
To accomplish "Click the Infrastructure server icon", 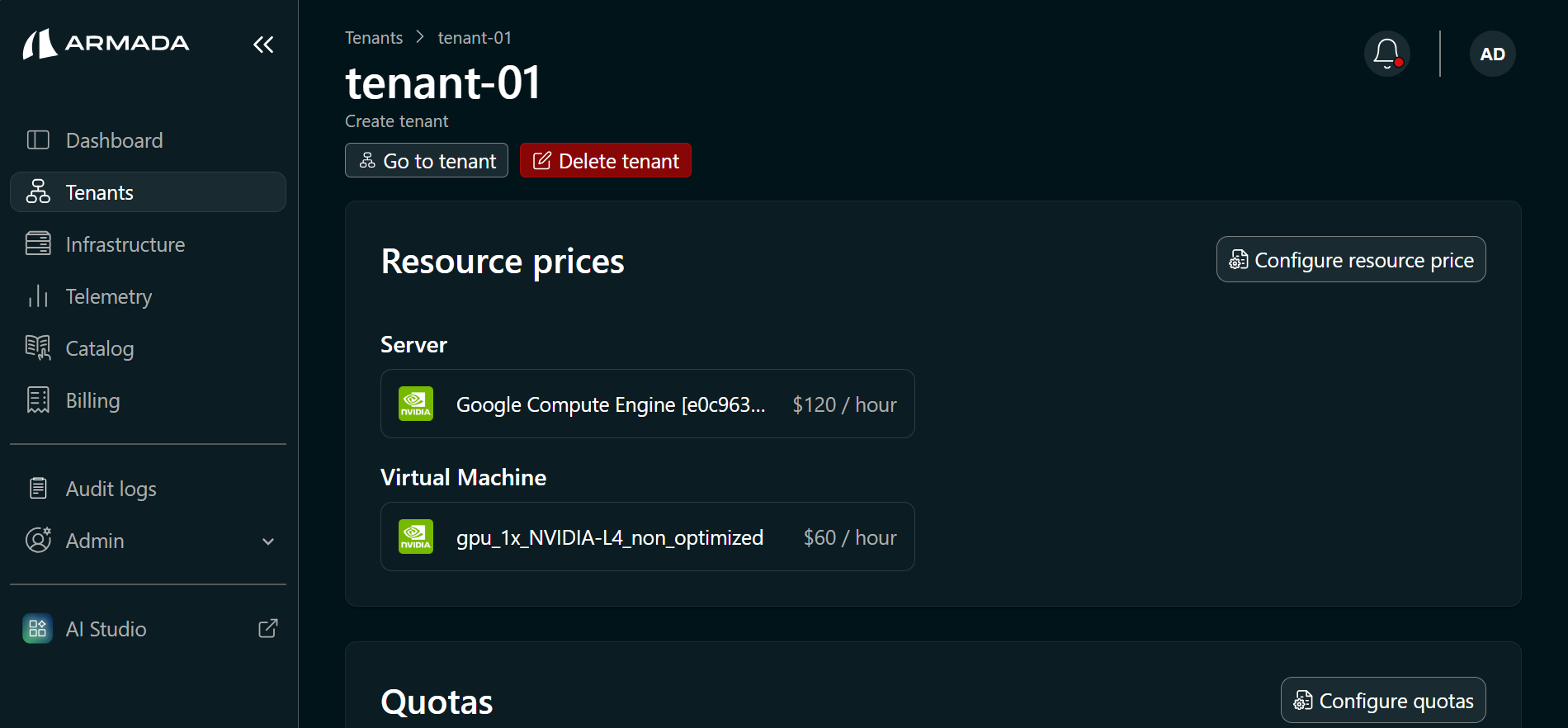I will click(x=38, y=244).
